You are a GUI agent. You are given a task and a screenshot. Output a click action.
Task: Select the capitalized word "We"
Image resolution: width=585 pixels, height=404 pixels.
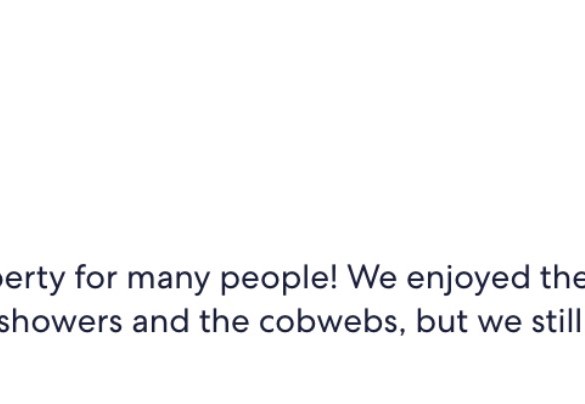[x=372, y=276]
